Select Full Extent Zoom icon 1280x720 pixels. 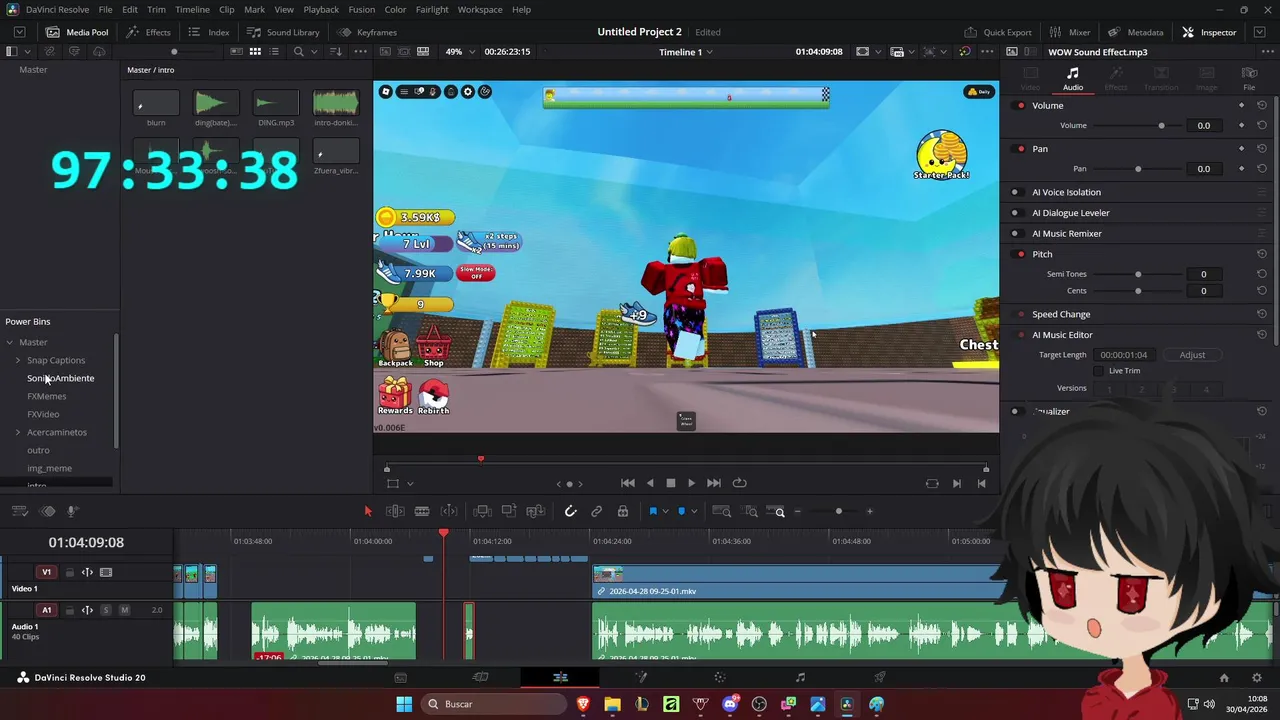click(x=721, y=511)
